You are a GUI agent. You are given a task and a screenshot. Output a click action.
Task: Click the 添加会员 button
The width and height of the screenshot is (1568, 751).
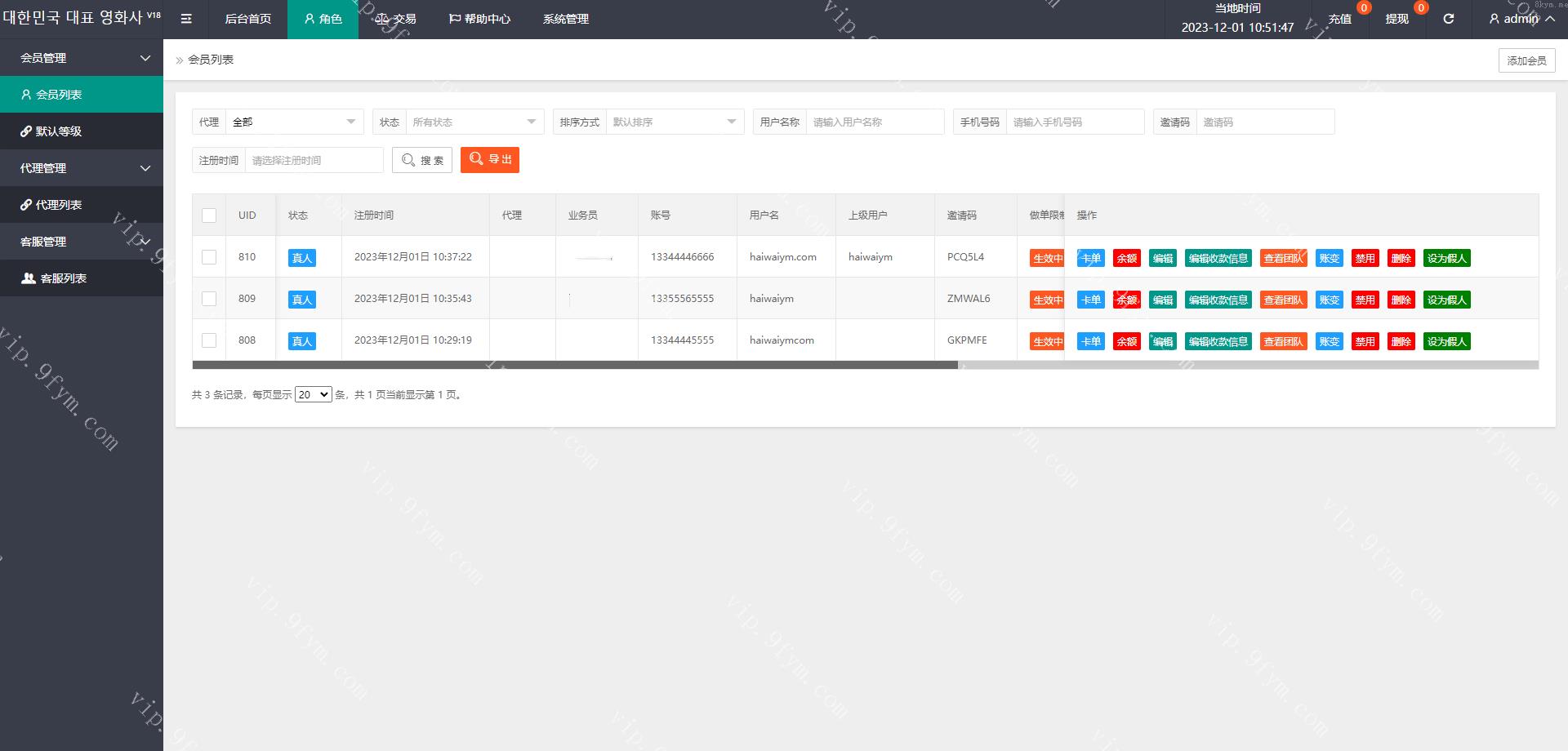[1526, 60]
